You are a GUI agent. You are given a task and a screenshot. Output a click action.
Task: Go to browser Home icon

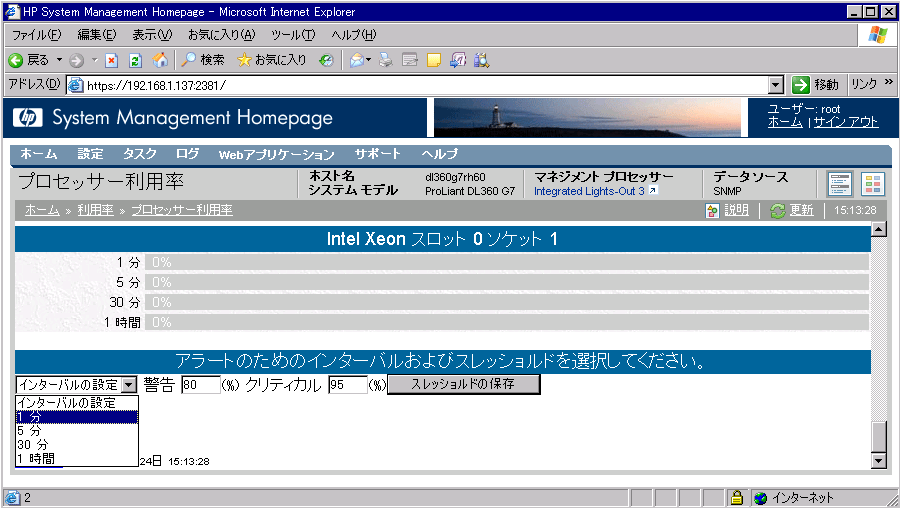[x=161, y=60]
